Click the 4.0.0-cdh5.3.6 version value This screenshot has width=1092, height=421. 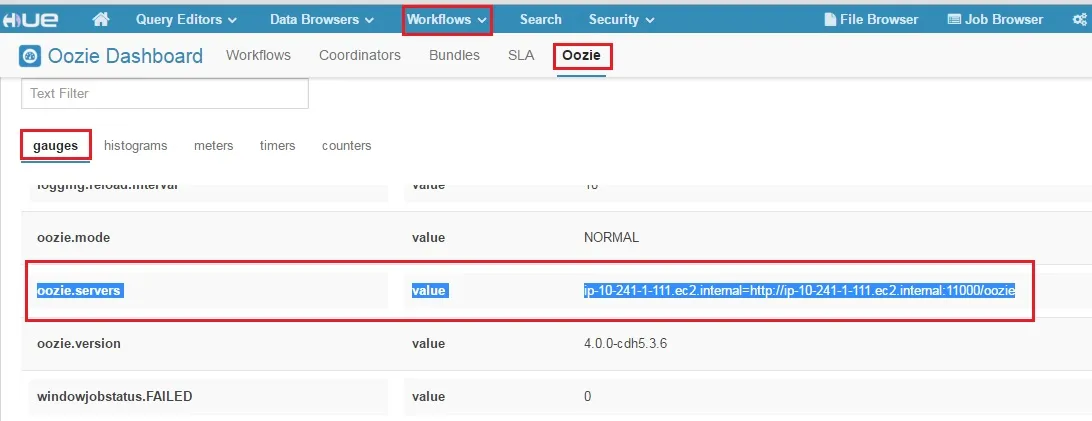(625, 343)
